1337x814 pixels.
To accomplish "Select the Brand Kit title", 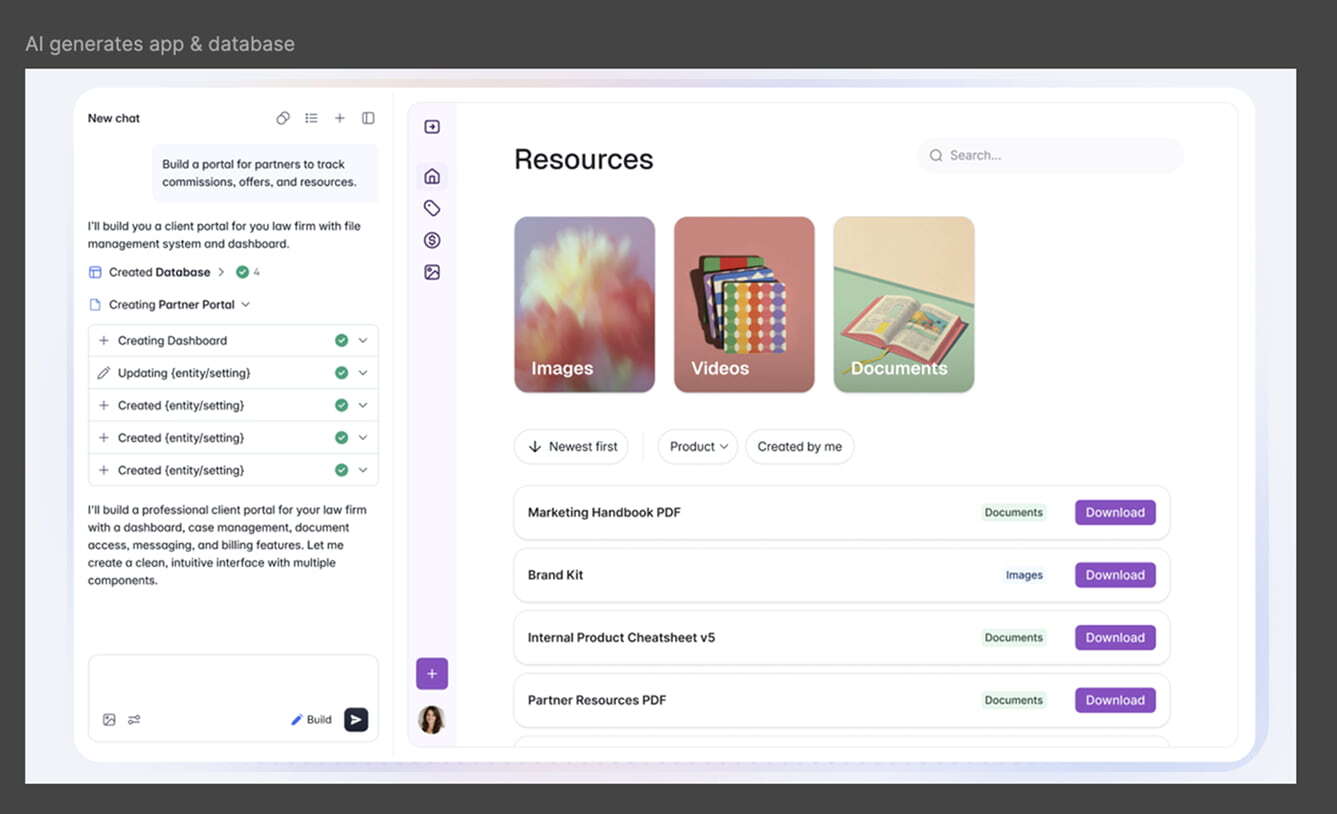I will (555, 575).
